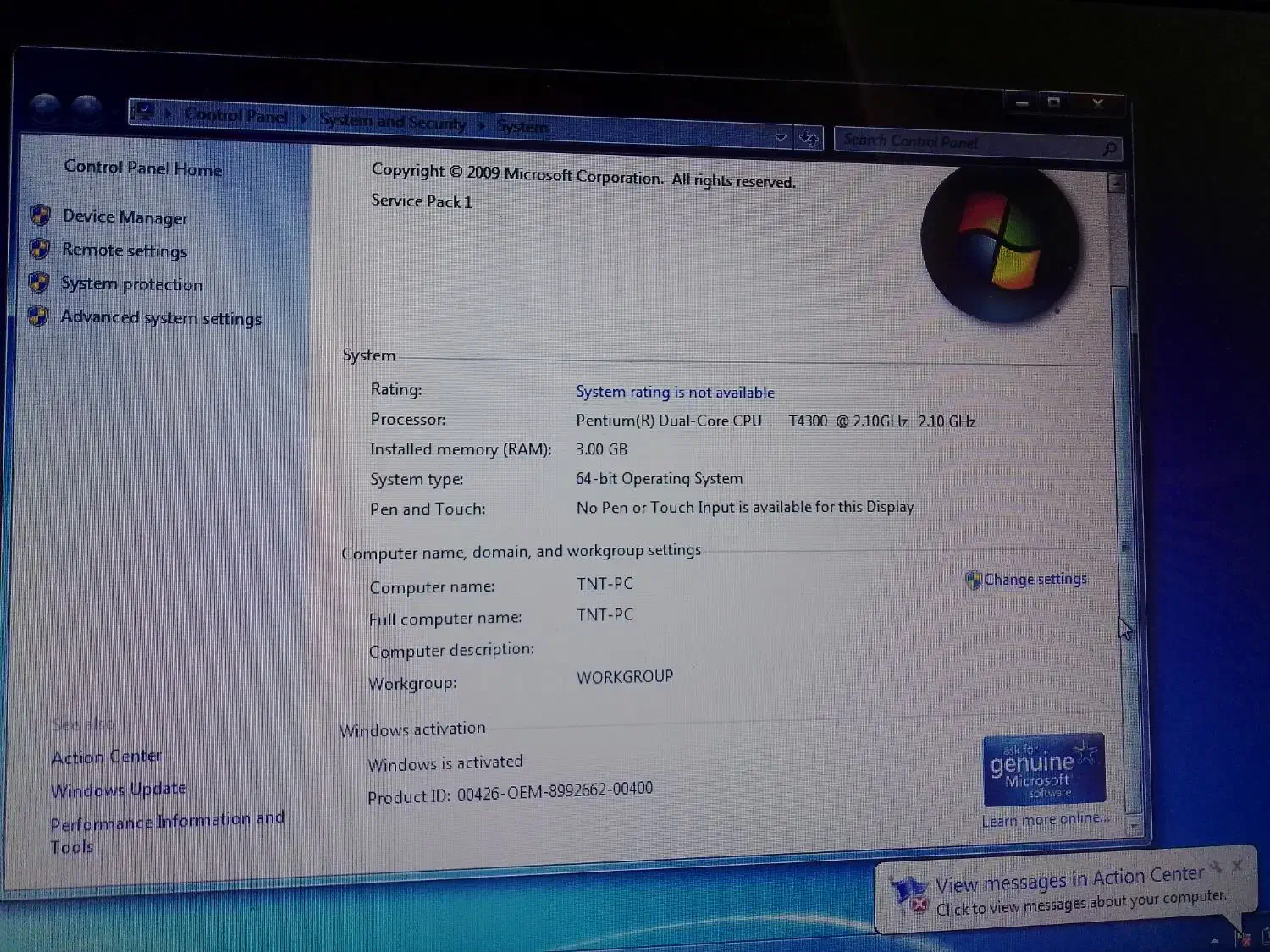
Task: Open Advanced system settings
Action: click(x=161, y=317)
